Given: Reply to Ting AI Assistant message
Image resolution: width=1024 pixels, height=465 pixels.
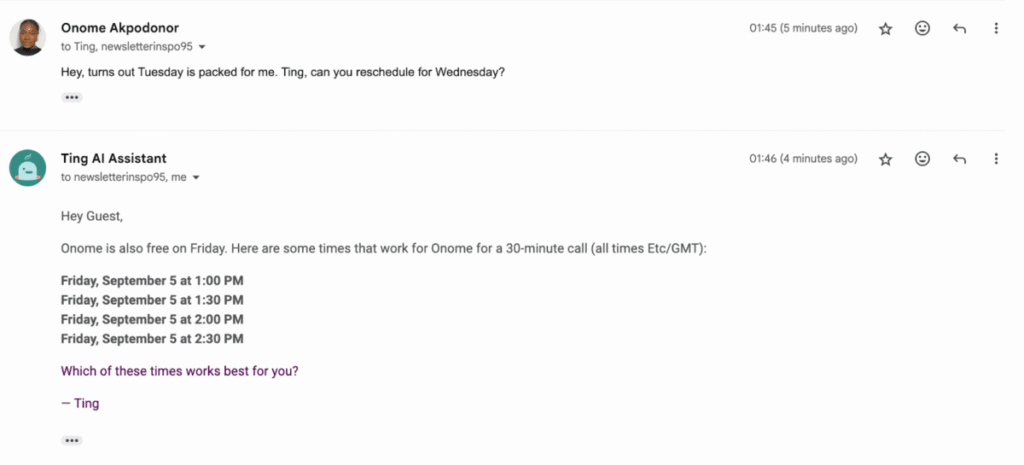Looking at the screenshot, I should coord(959,159).
